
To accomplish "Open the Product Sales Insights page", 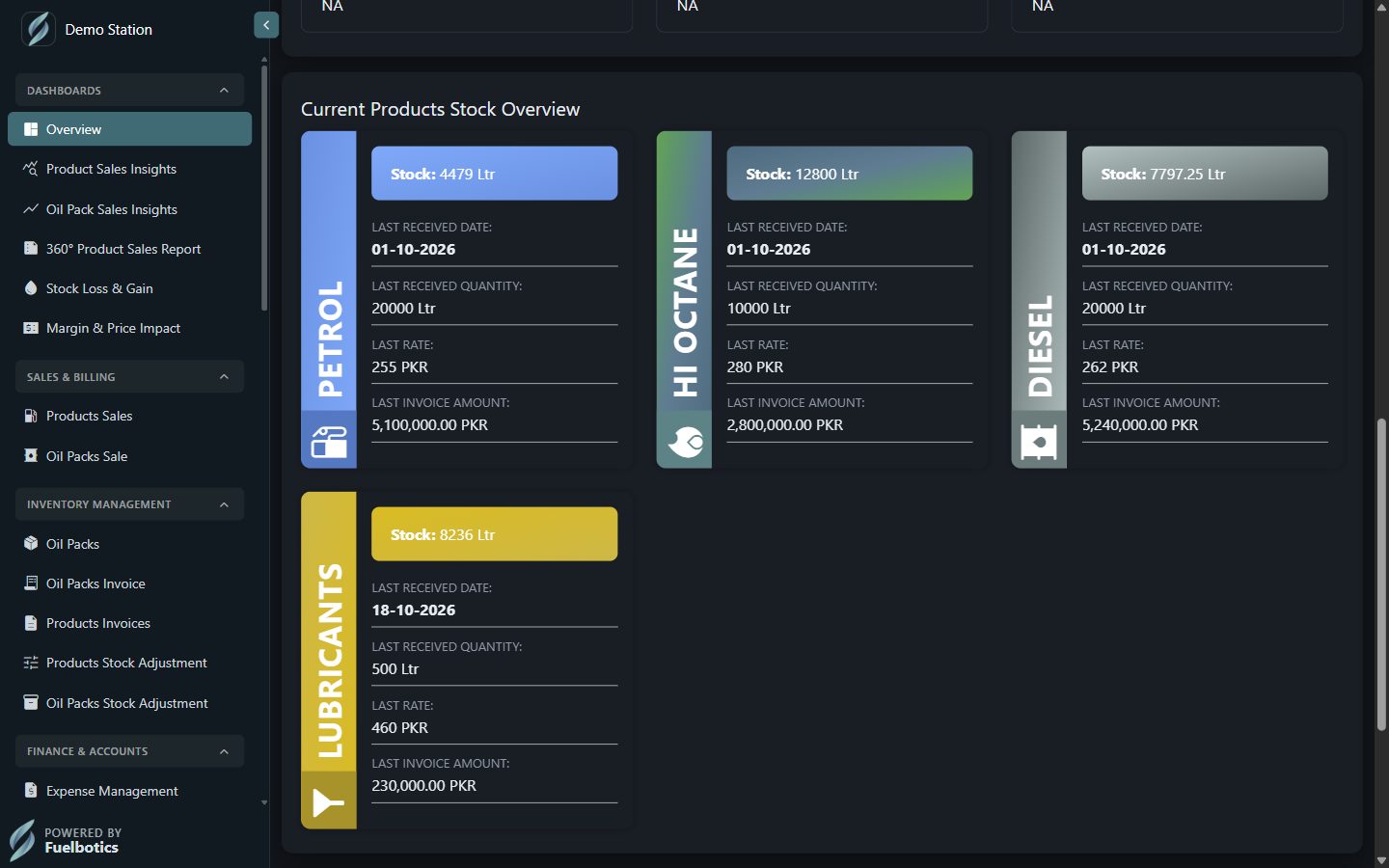I will click(x=129, y=169).
